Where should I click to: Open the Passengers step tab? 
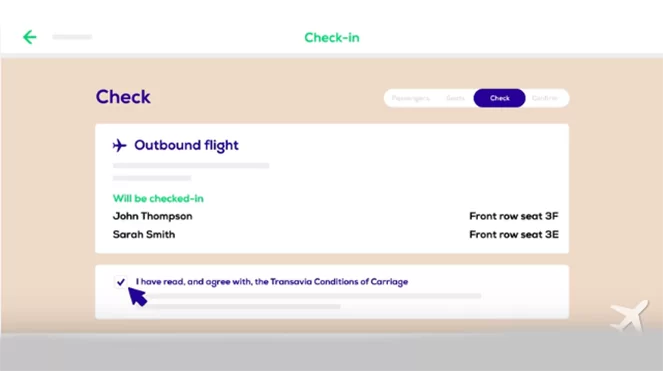(410, 98)
